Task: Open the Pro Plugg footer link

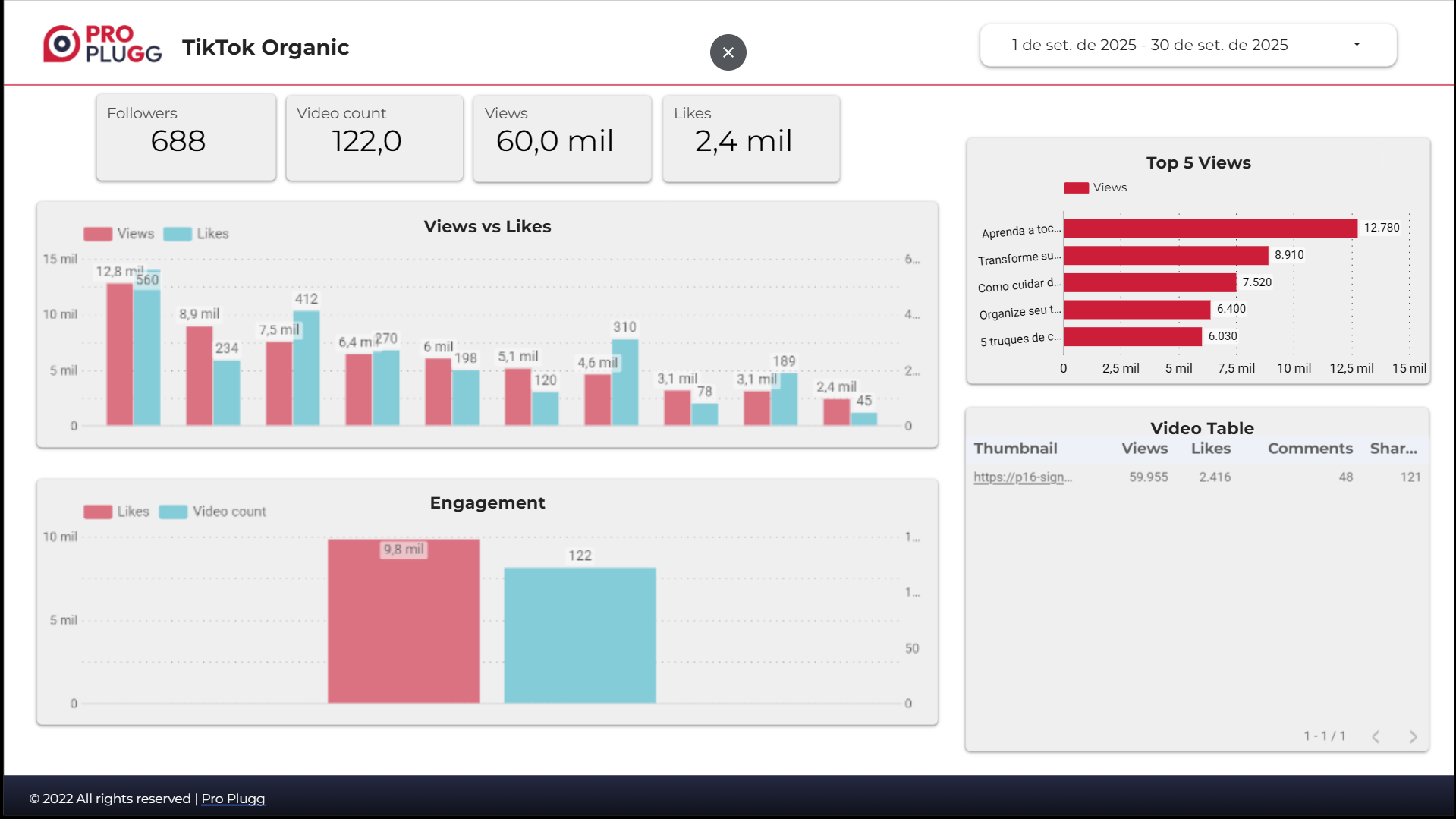Action: 233,799
